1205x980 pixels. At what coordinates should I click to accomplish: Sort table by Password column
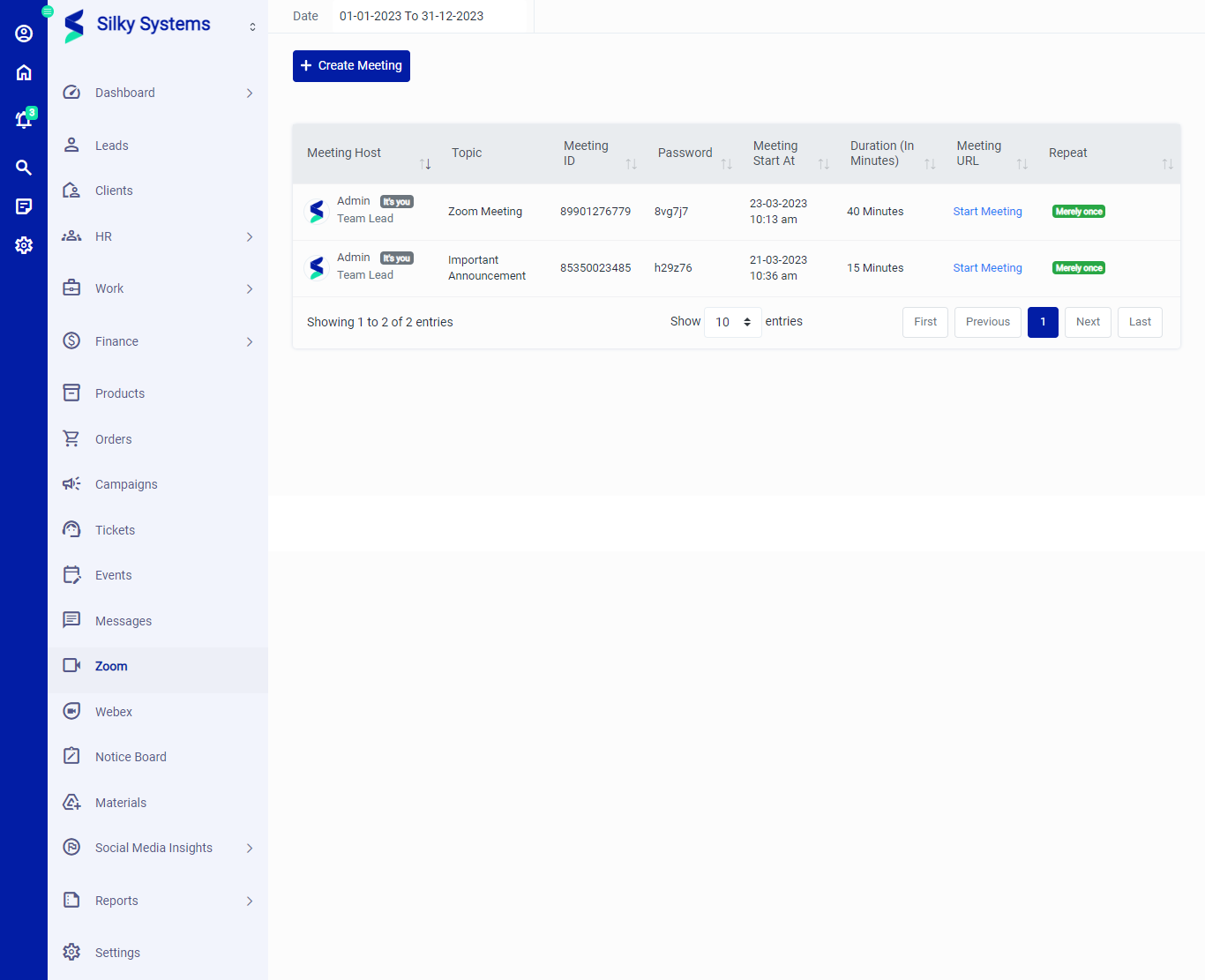(x=726, y=164)
